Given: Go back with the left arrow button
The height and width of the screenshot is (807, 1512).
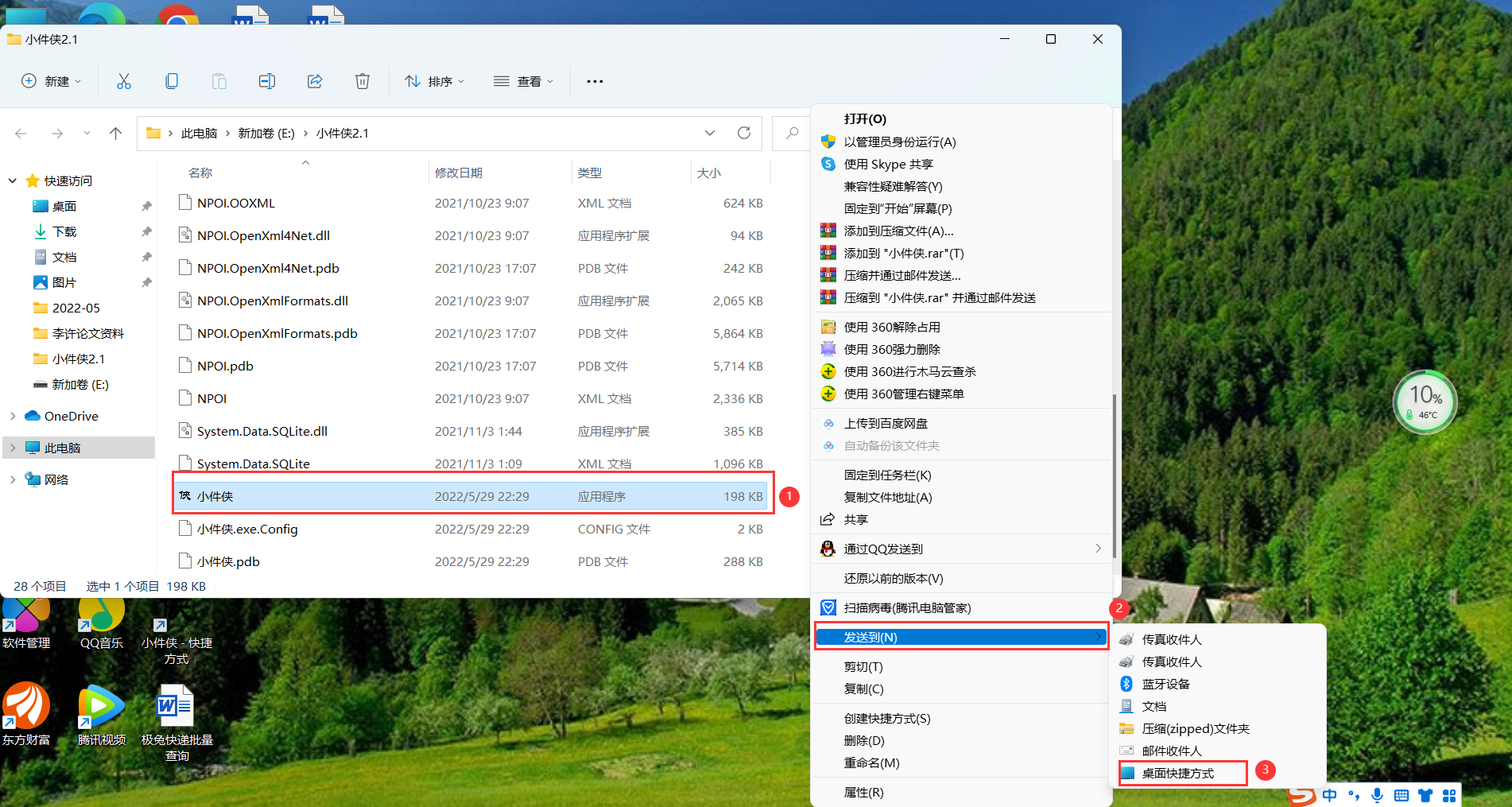Looking at the screenshot, I should point(21,134).
